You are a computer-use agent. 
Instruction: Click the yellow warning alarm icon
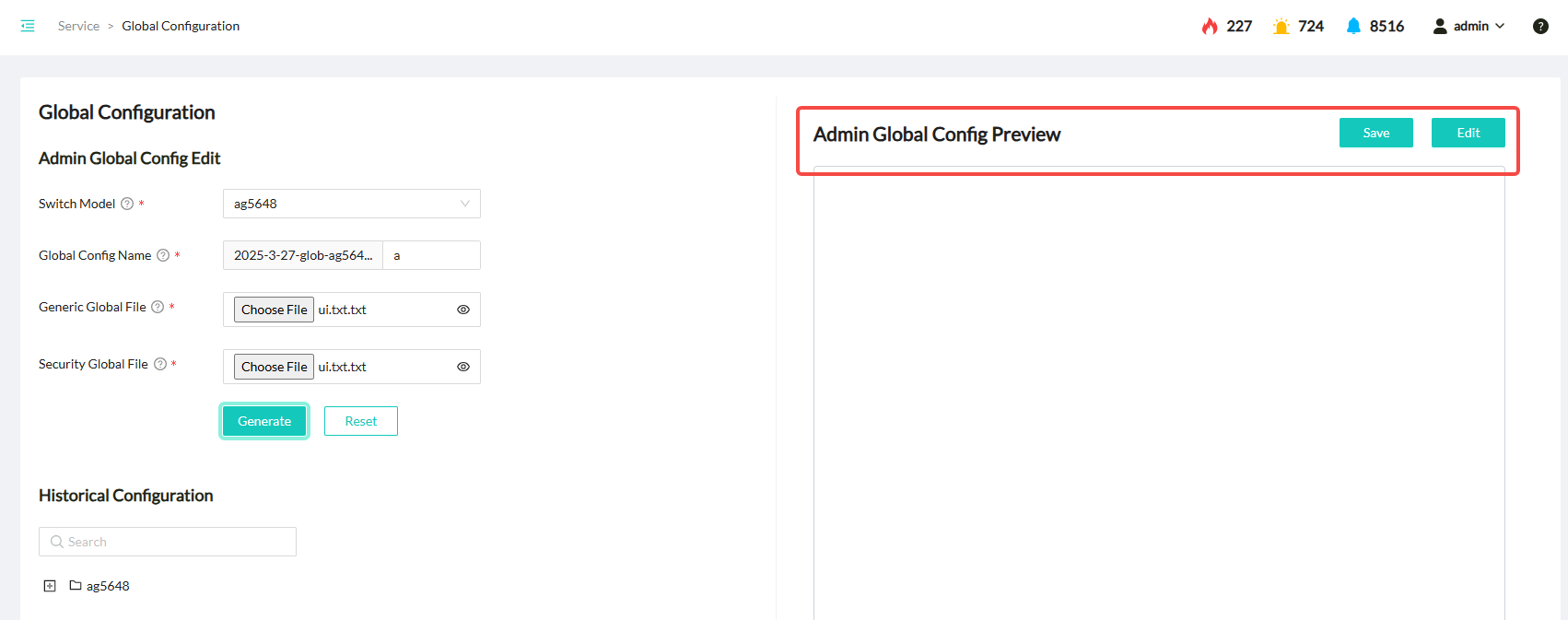click(x=1281, y=26)
